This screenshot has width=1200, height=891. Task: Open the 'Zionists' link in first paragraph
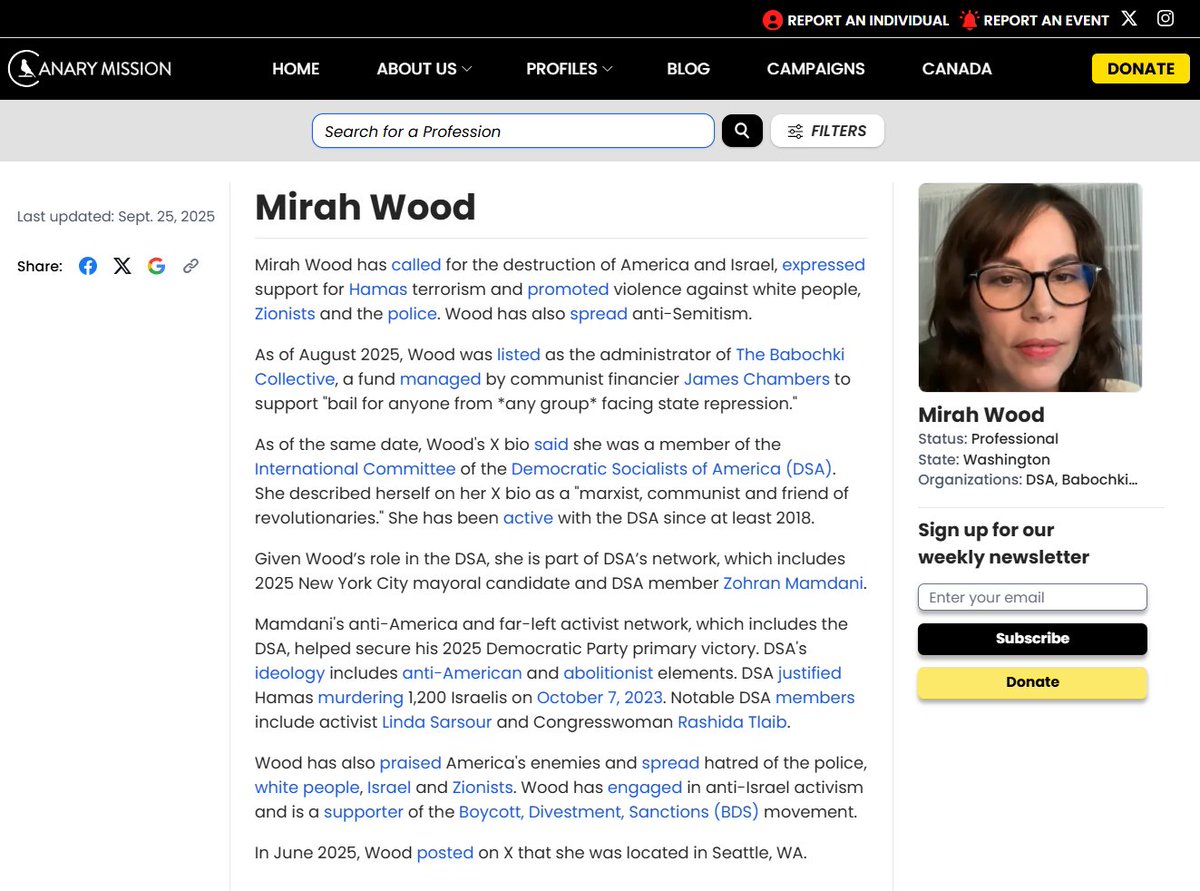[x=285, y=313]
